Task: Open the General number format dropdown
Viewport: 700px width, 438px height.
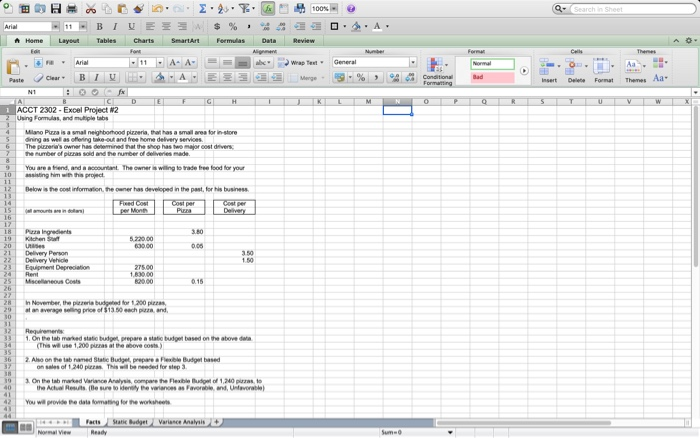Action: pos(413,62)
